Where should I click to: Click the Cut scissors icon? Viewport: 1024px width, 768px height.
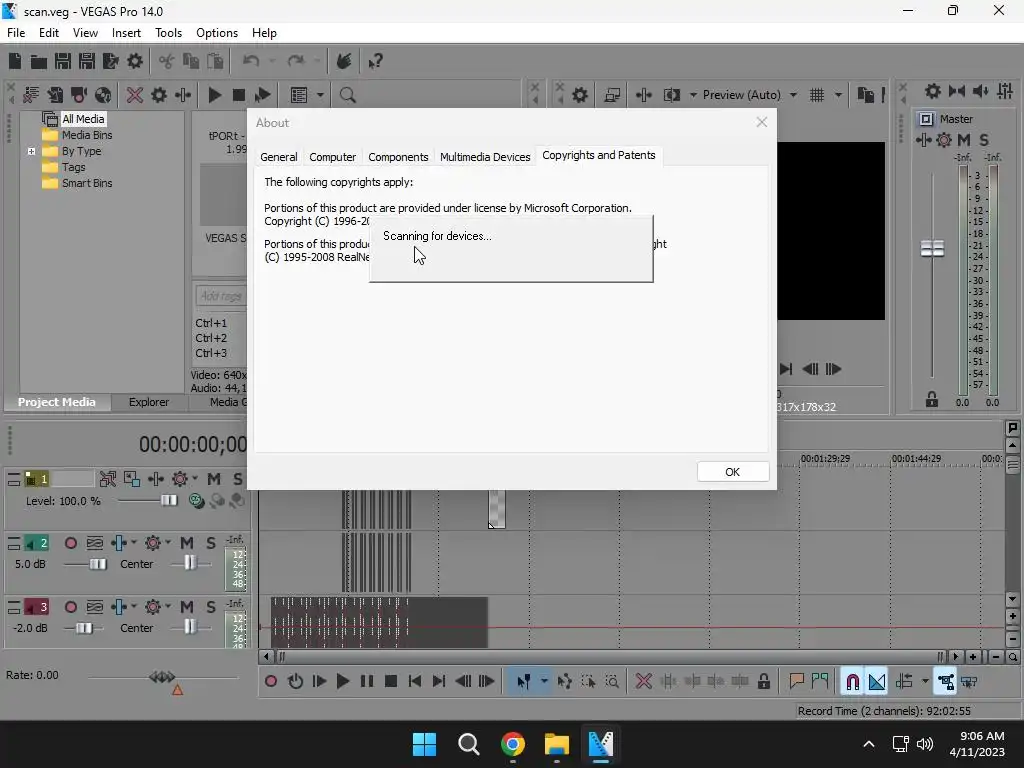coord(167,61)
